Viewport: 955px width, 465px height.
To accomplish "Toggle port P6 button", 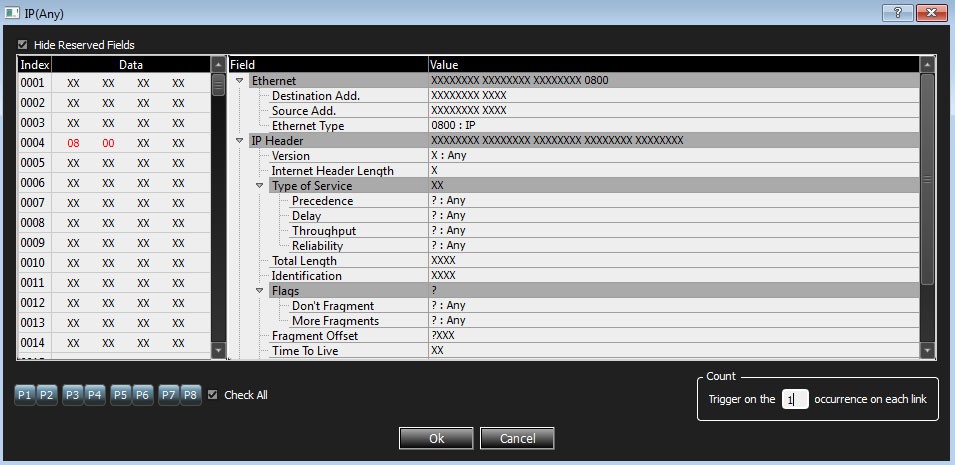I will pyautogui.click(x=143, y=395).
